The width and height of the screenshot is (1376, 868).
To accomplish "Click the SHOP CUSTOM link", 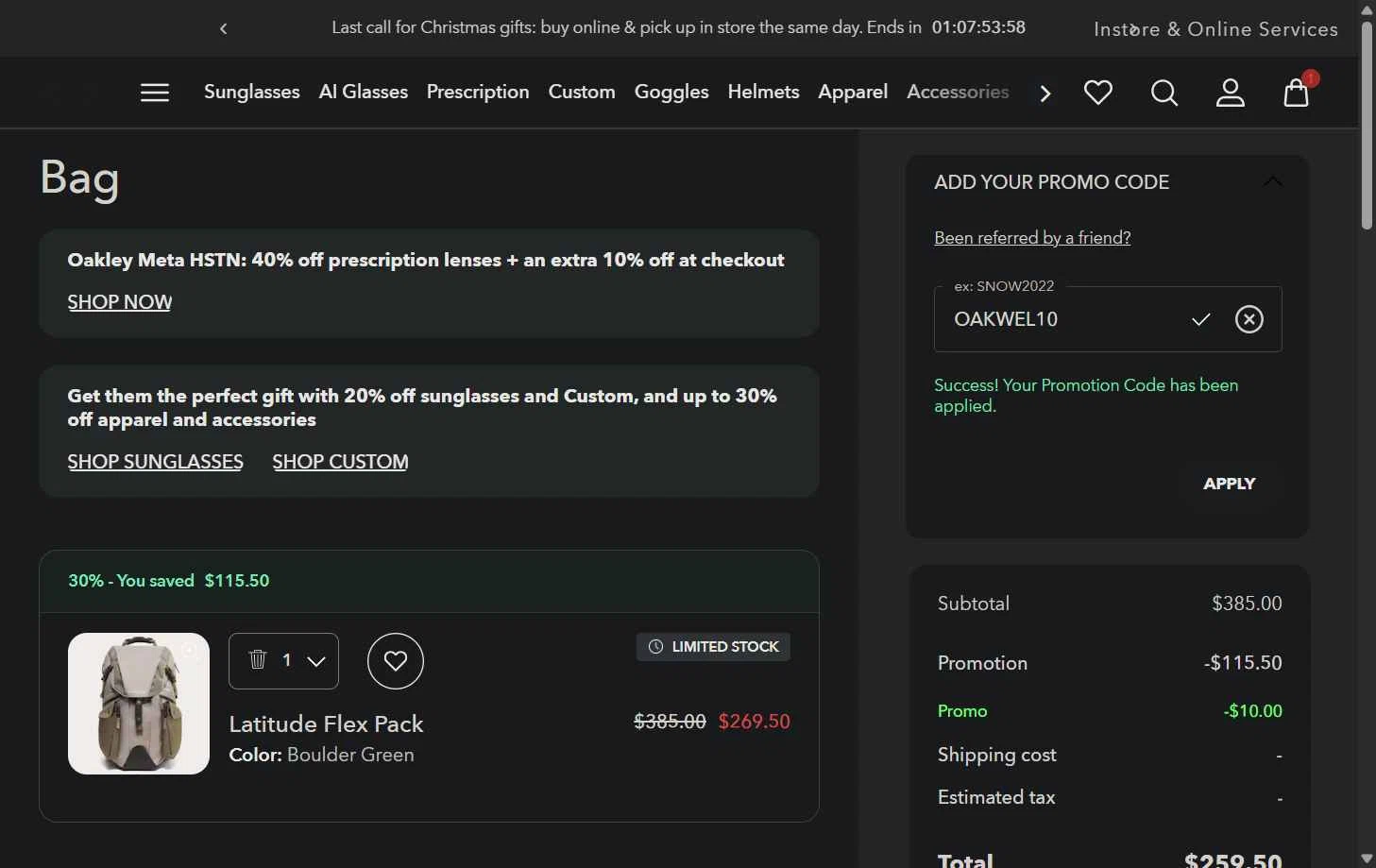I will click(341, 462).
